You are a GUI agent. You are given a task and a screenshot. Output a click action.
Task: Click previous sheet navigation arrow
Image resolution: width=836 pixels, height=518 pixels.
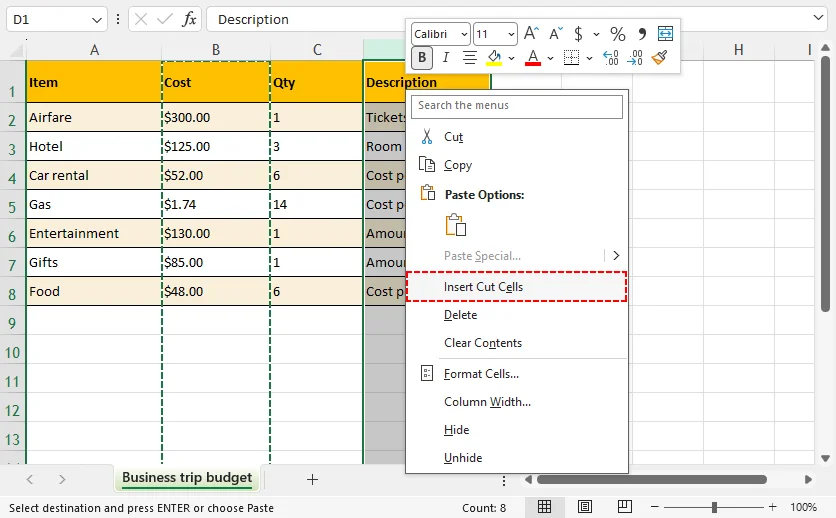pyautogui.click(x=30, y=480)
